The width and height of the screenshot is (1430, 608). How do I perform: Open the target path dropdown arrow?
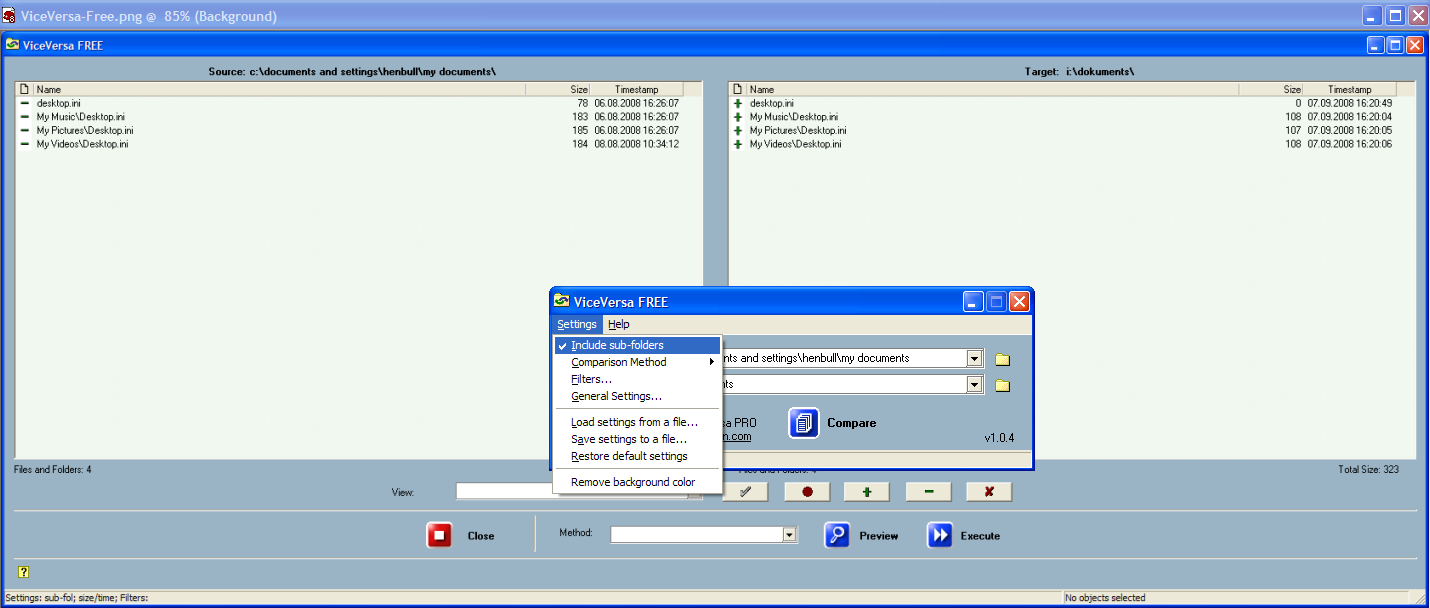975,384
